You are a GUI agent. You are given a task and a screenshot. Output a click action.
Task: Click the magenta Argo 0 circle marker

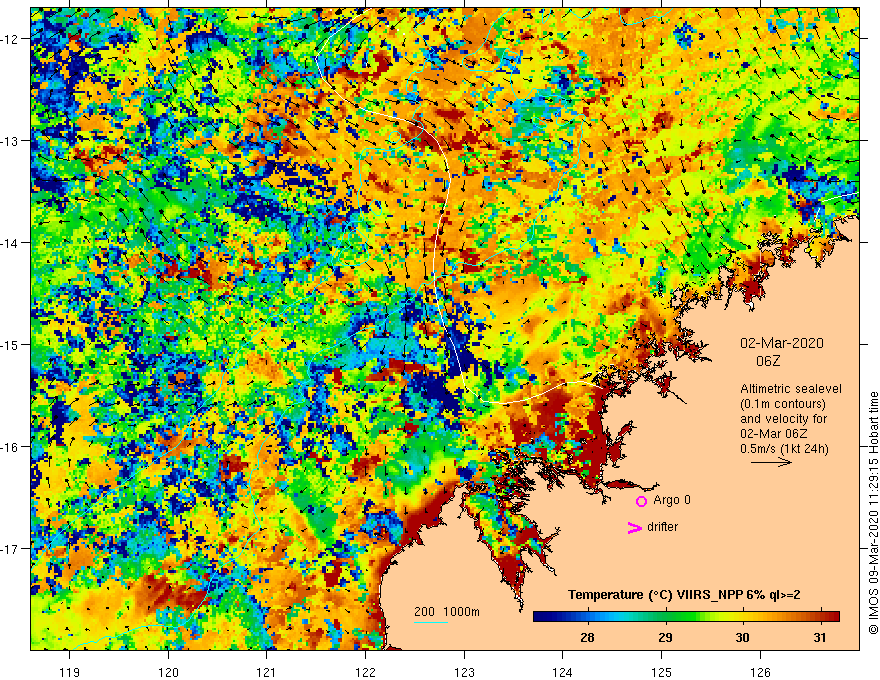pyautogui.click(x=641, y=501)
